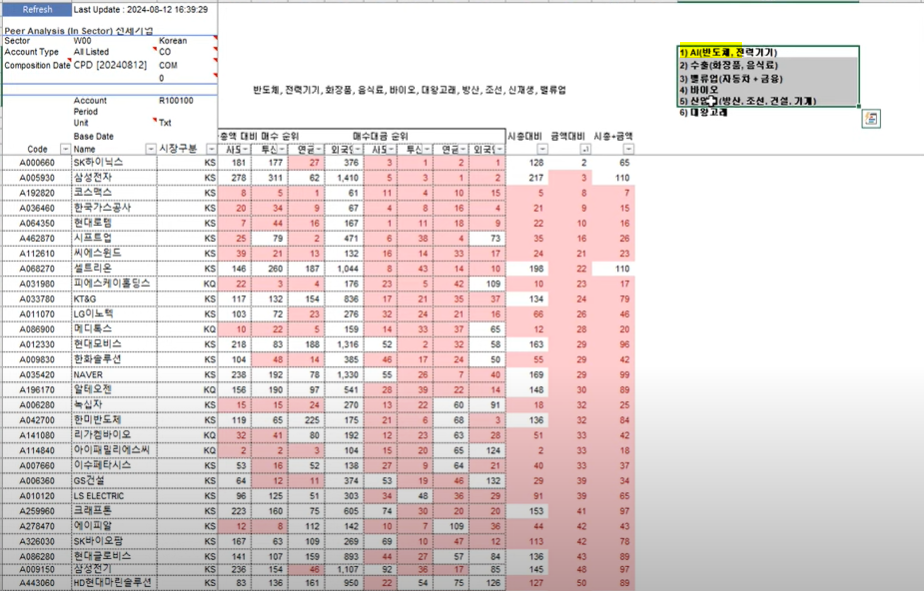Viewport: 924px width, 591px height.
Task: Select the GS건설 name cell
Action: pyautogui.click(x=114, y=481)
